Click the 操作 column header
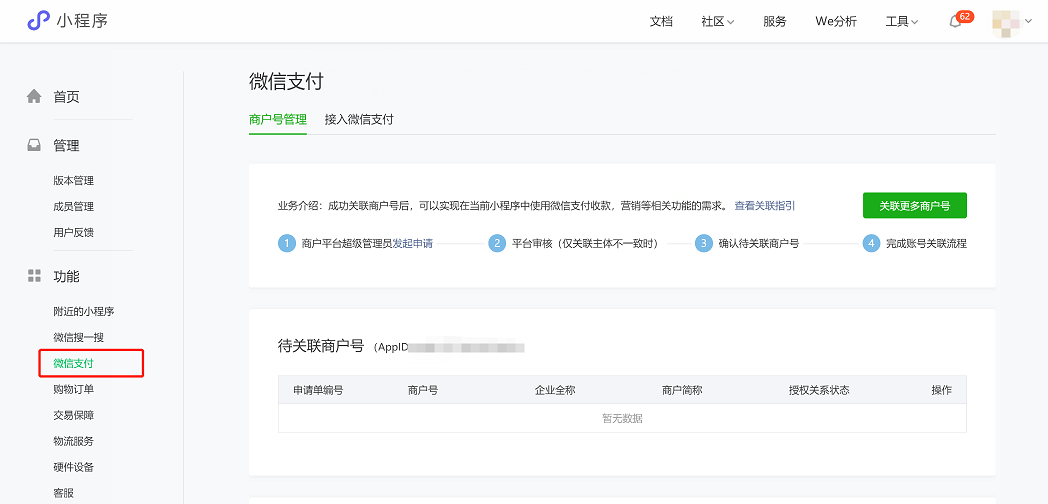The width and height of the screenshot is (1048, 504). [941, 390]
